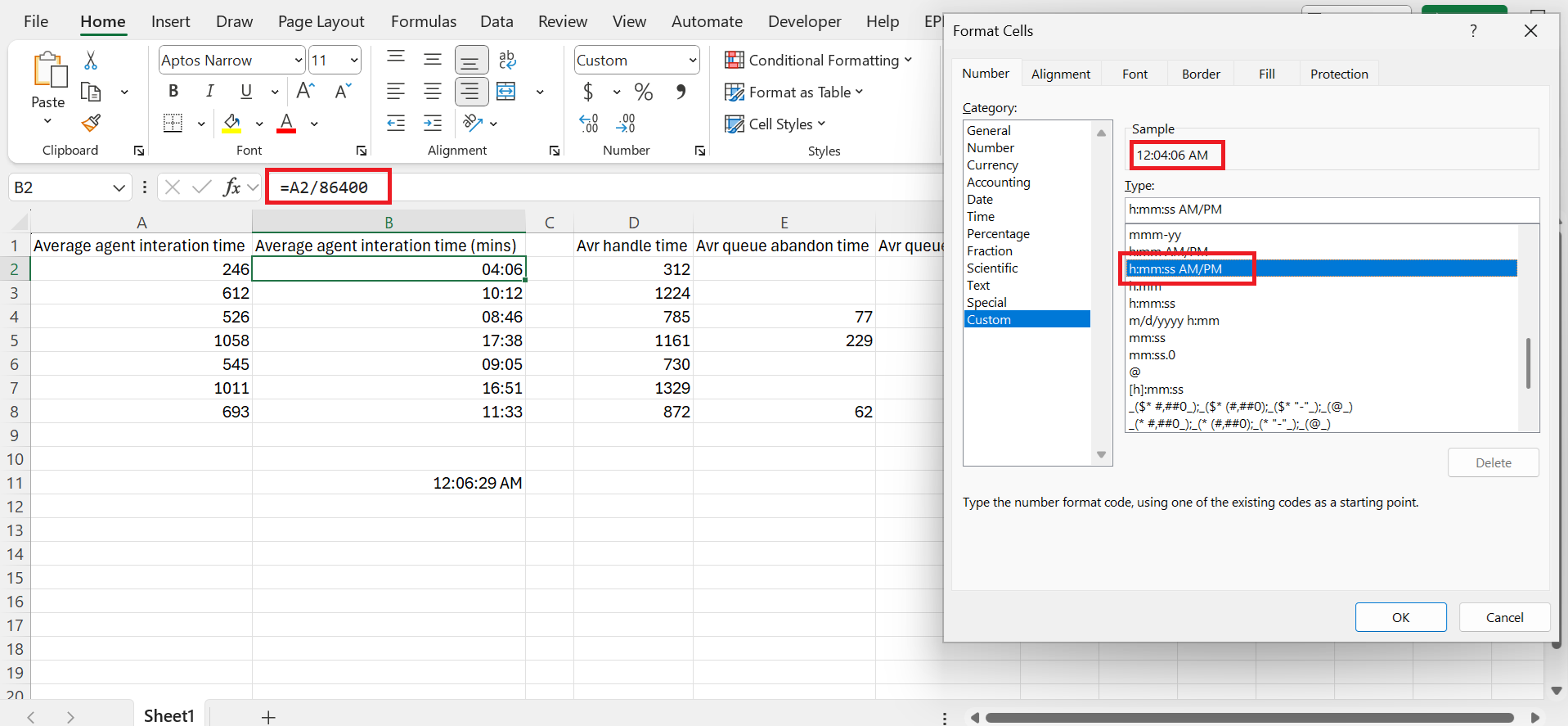This screenshot has width=1568, height=726.
Task: Click the formula bar Enter checkmark
Action: coord(201,187)
